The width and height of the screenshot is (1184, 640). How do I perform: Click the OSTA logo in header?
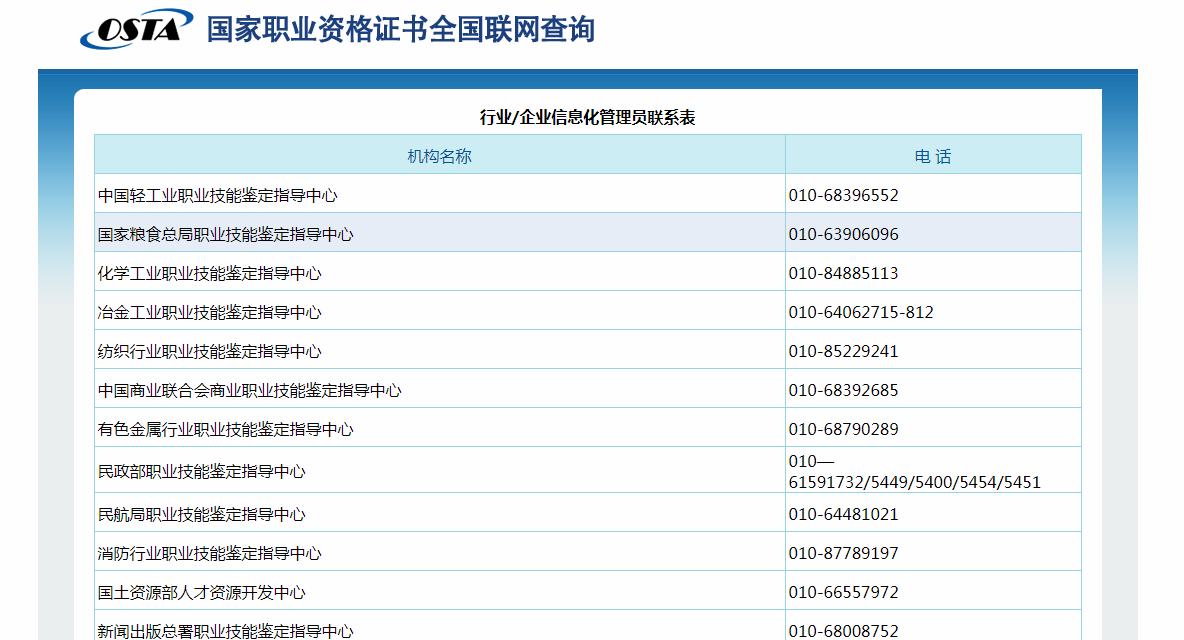pyautogui.click(x=137, y=29)
